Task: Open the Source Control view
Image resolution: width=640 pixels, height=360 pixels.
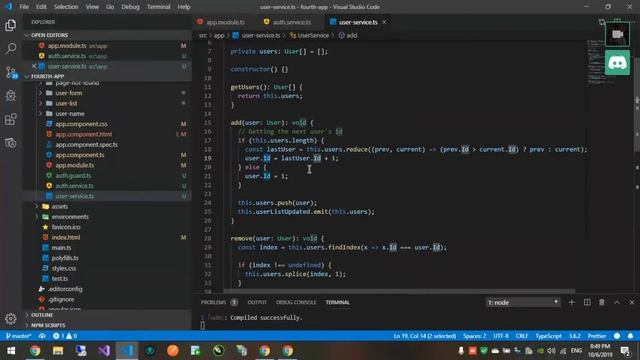Action: pyautogui.click(x=11, y=73)
